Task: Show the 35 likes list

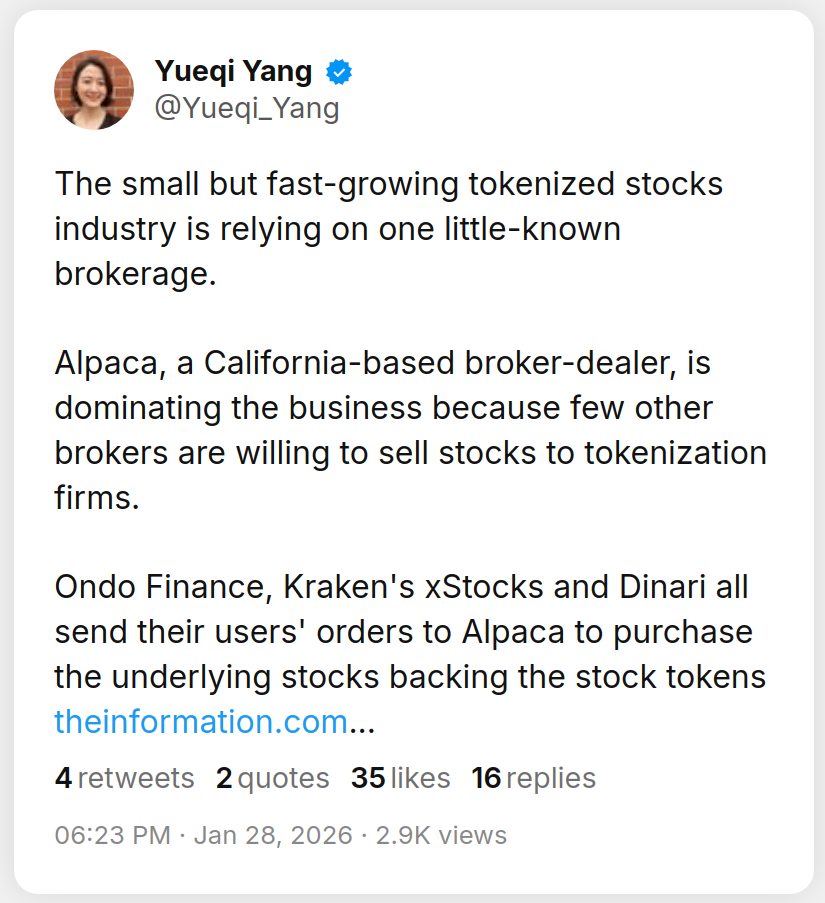Action: [400, 778]
